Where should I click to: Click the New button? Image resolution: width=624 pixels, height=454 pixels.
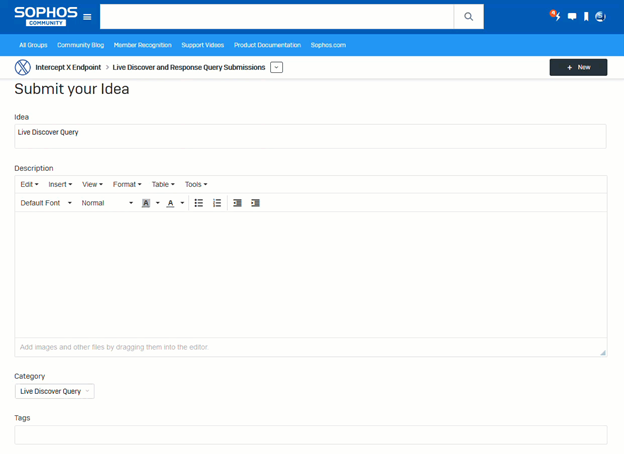point(578,67)
